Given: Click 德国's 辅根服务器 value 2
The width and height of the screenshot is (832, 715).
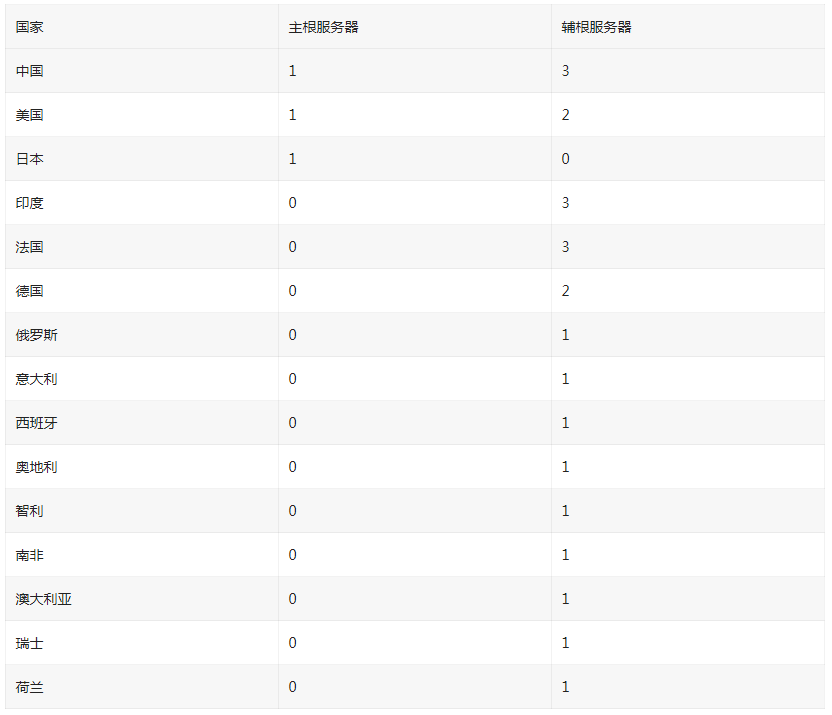Looking at the screenshot, I should 565,291.
